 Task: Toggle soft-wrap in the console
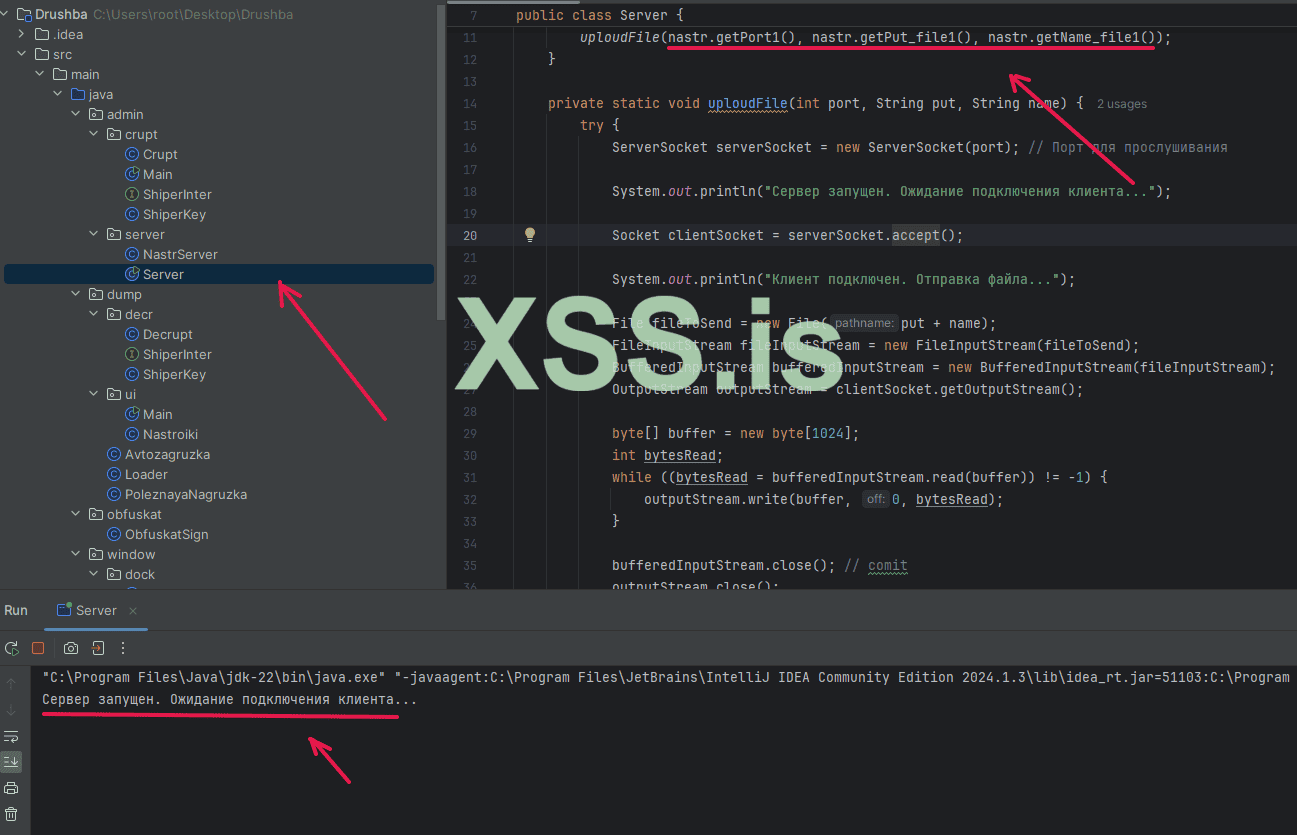click(11, 736)
